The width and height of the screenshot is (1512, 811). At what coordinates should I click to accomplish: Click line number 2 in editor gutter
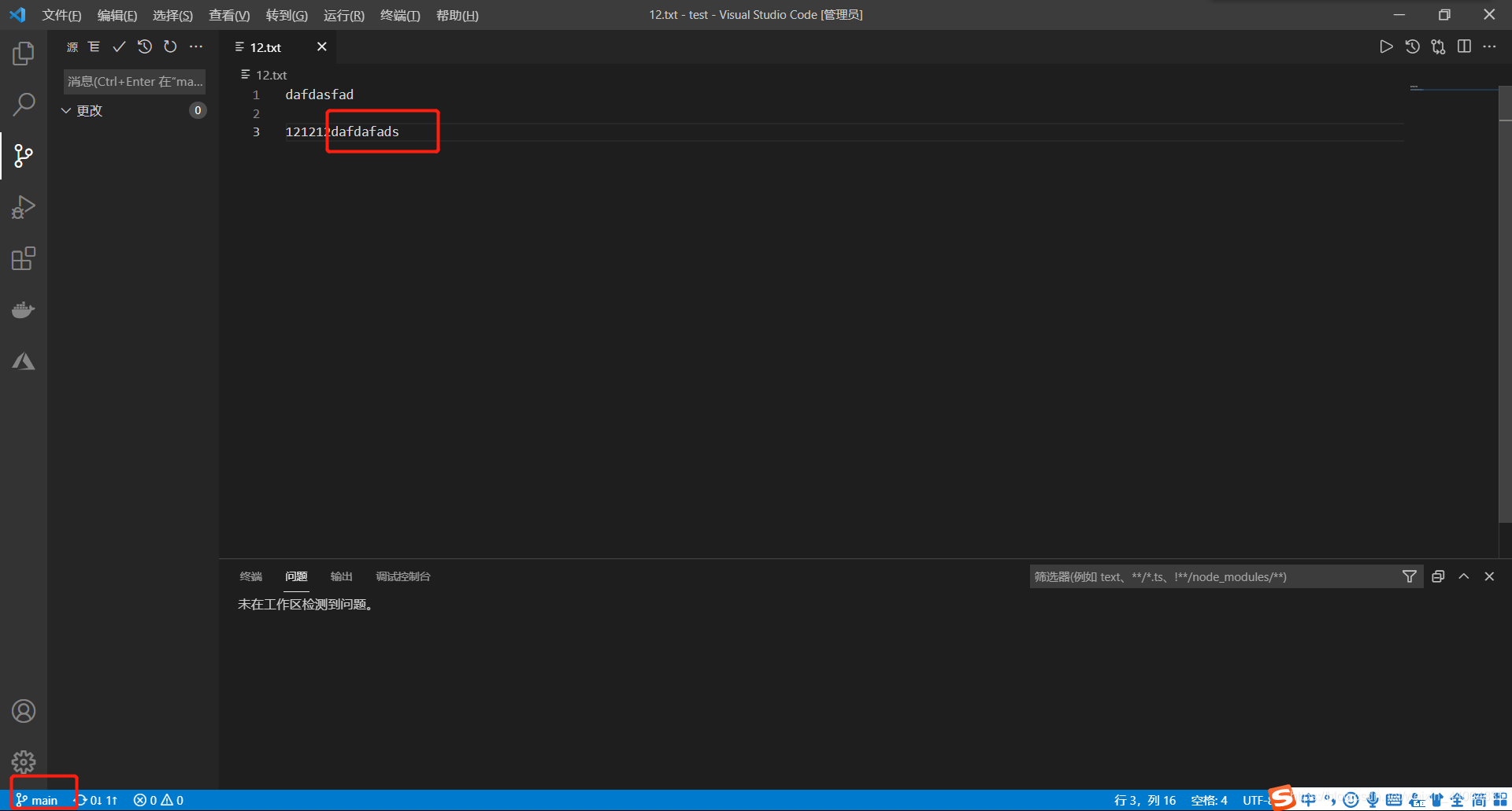click(256, 113)
